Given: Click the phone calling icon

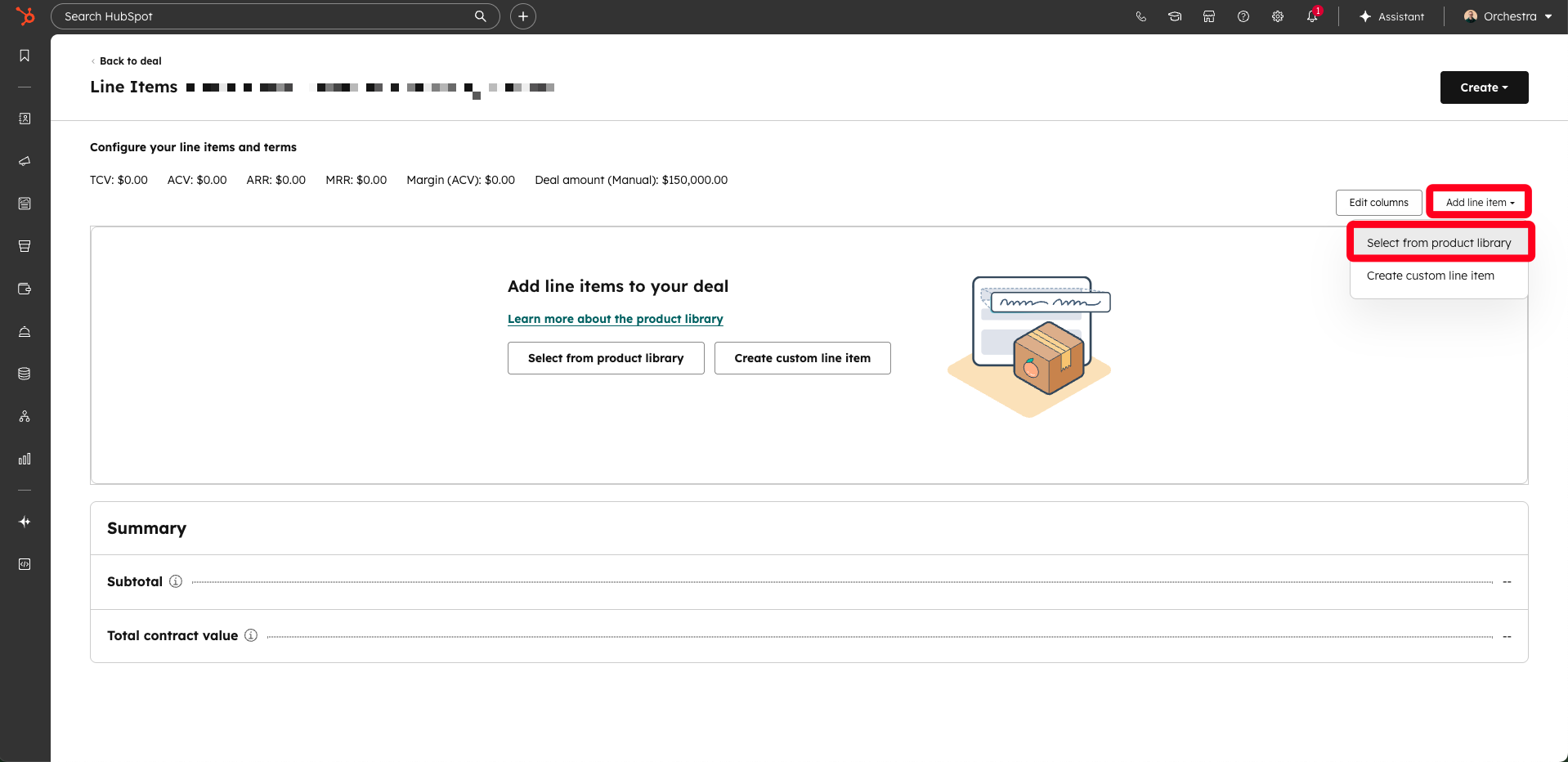Looking at the screenshot, I should (1140, 16).
